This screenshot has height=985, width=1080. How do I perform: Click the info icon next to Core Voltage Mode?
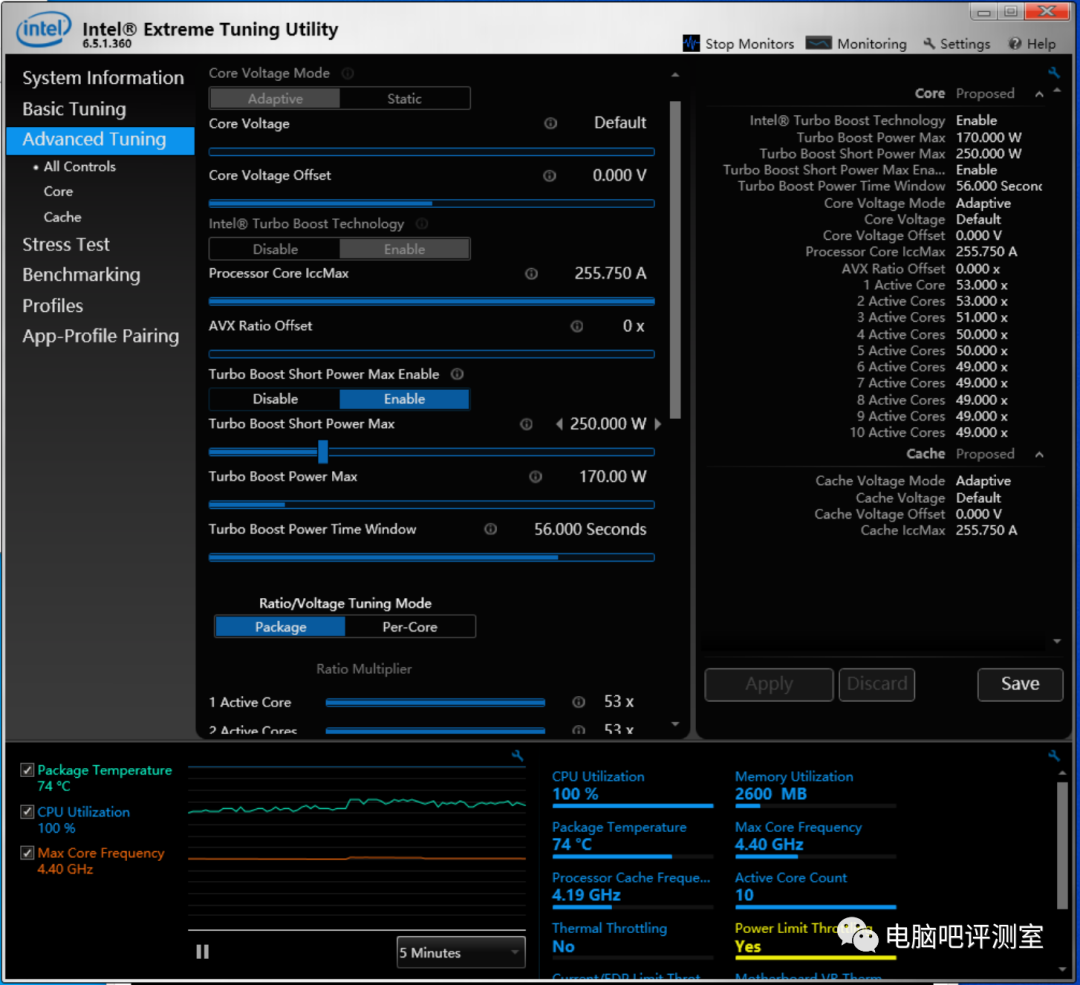click(348, 73)
